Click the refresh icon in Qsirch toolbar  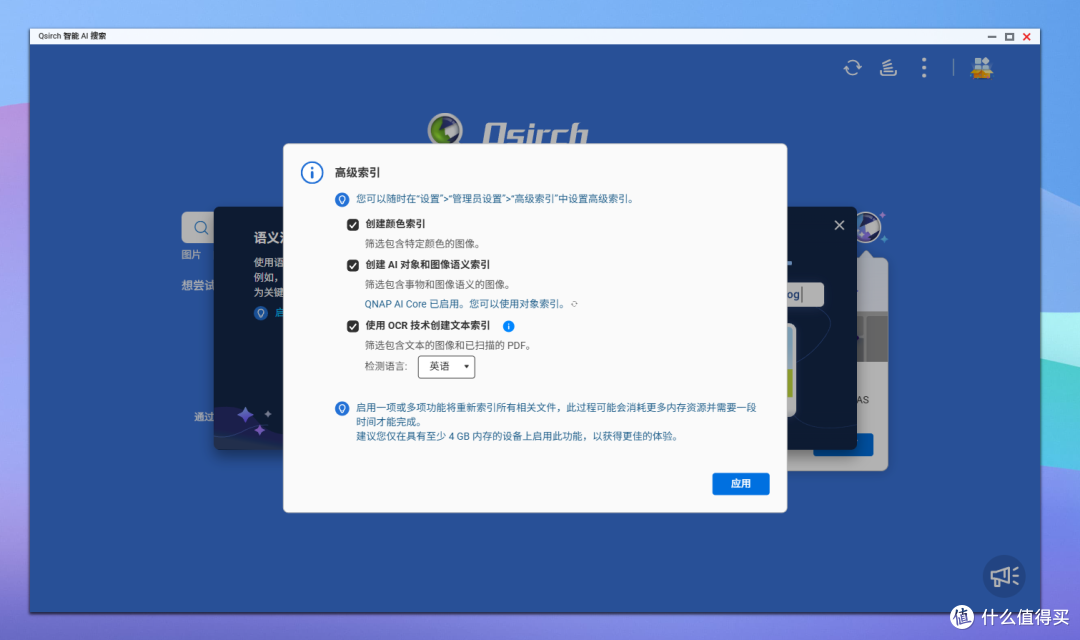coord(853,68)
